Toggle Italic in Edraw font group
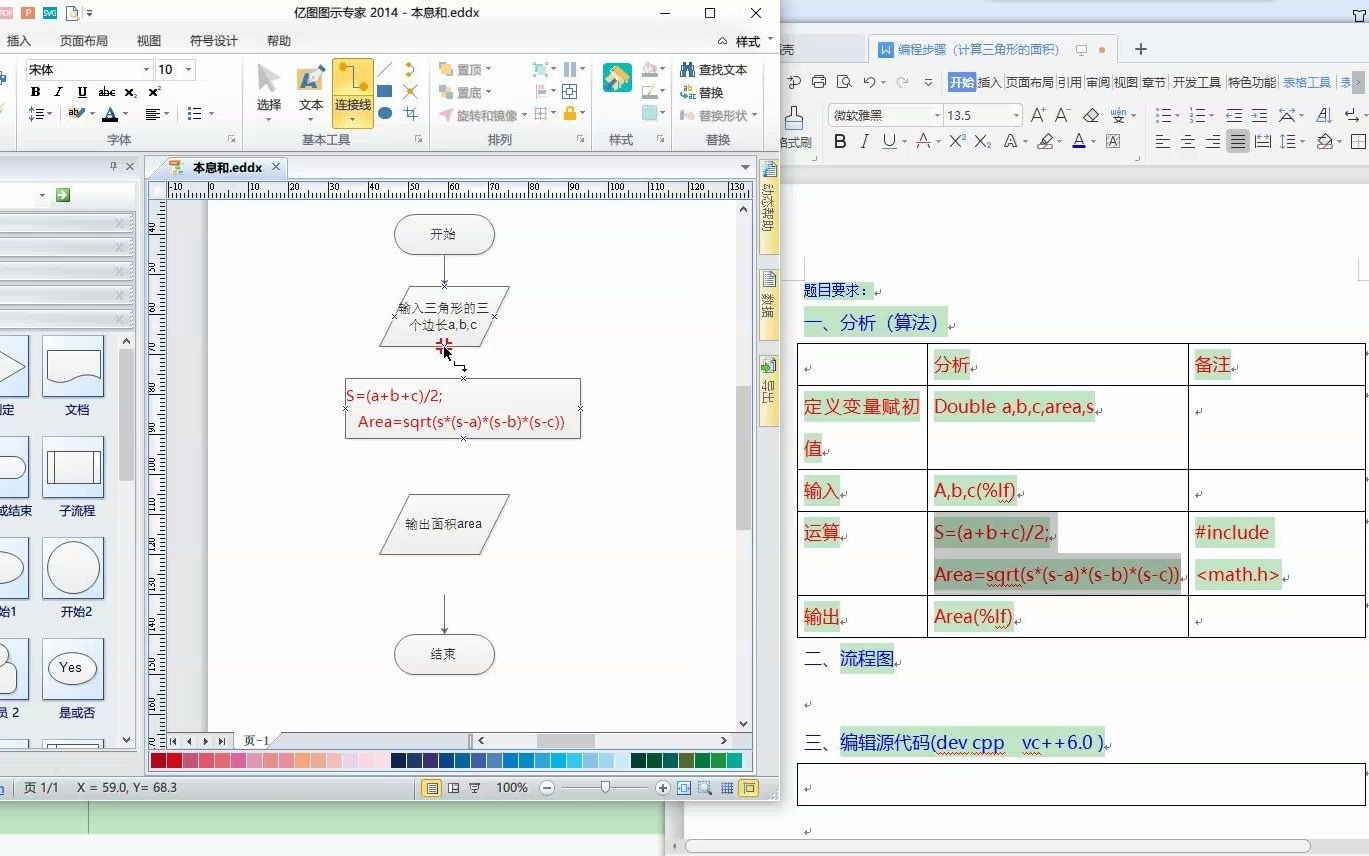This screenshot has width=1369, height=856. pyautogui.click(x=58, y=92)
